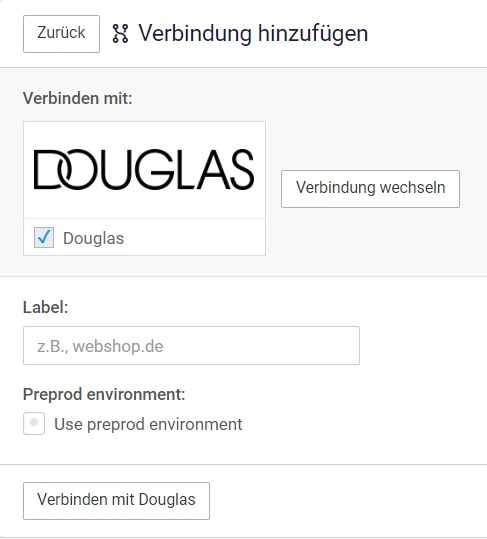Click the connection branch icon beside the title
487x539 pixels.
(120, 33)
